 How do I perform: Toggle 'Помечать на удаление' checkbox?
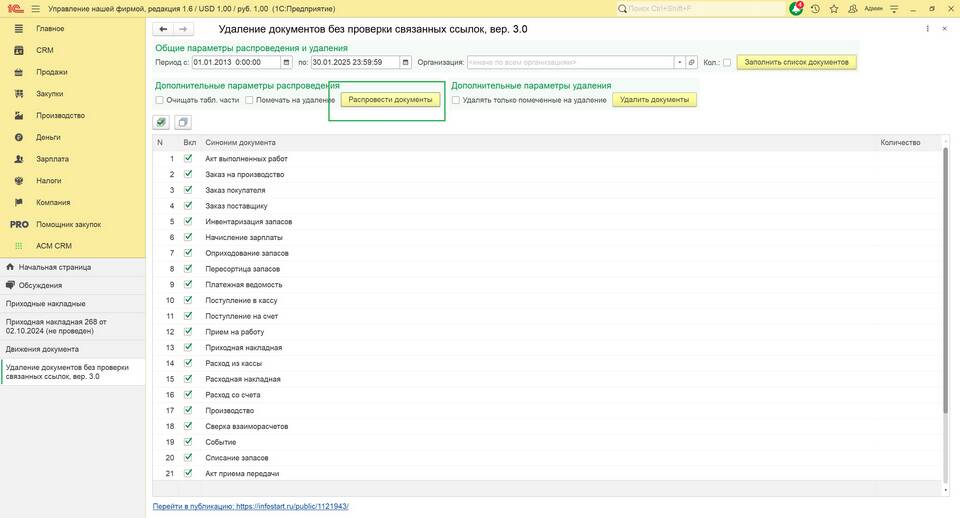point(249,100)
